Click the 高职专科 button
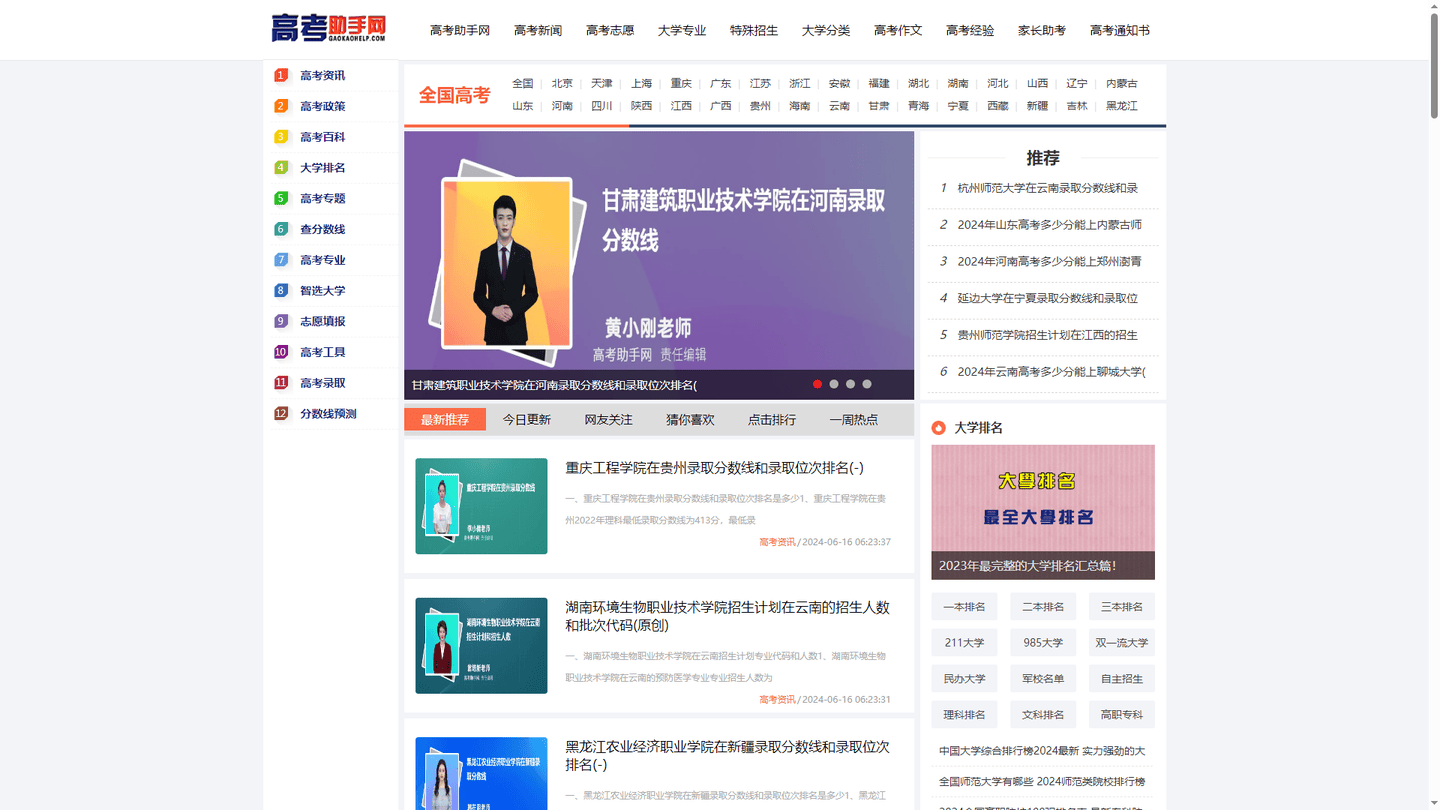 click(1122, 715)
